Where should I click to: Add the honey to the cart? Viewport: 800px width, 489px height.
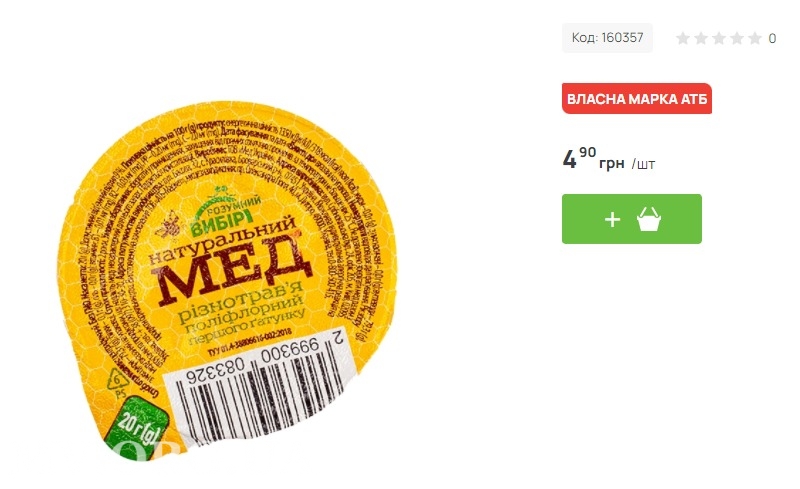click(632, 219)
